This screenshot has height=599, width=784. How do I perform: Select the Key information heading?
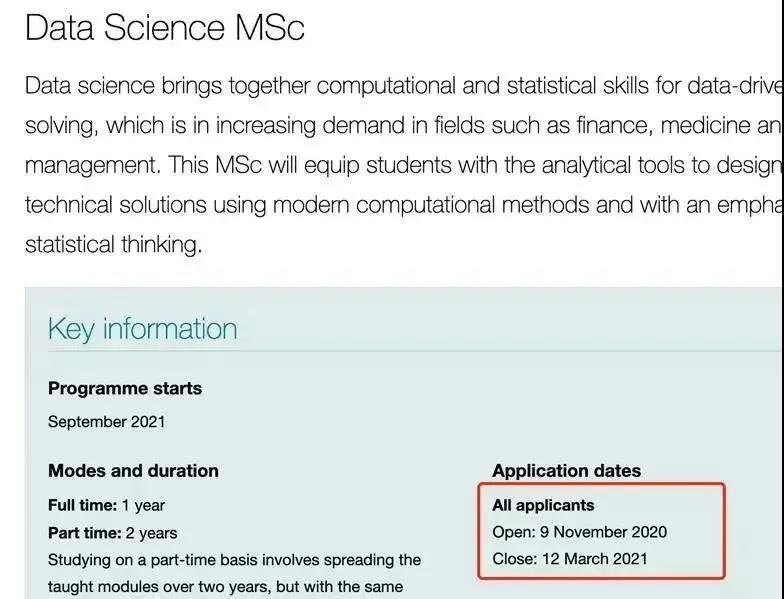point(142,329)
